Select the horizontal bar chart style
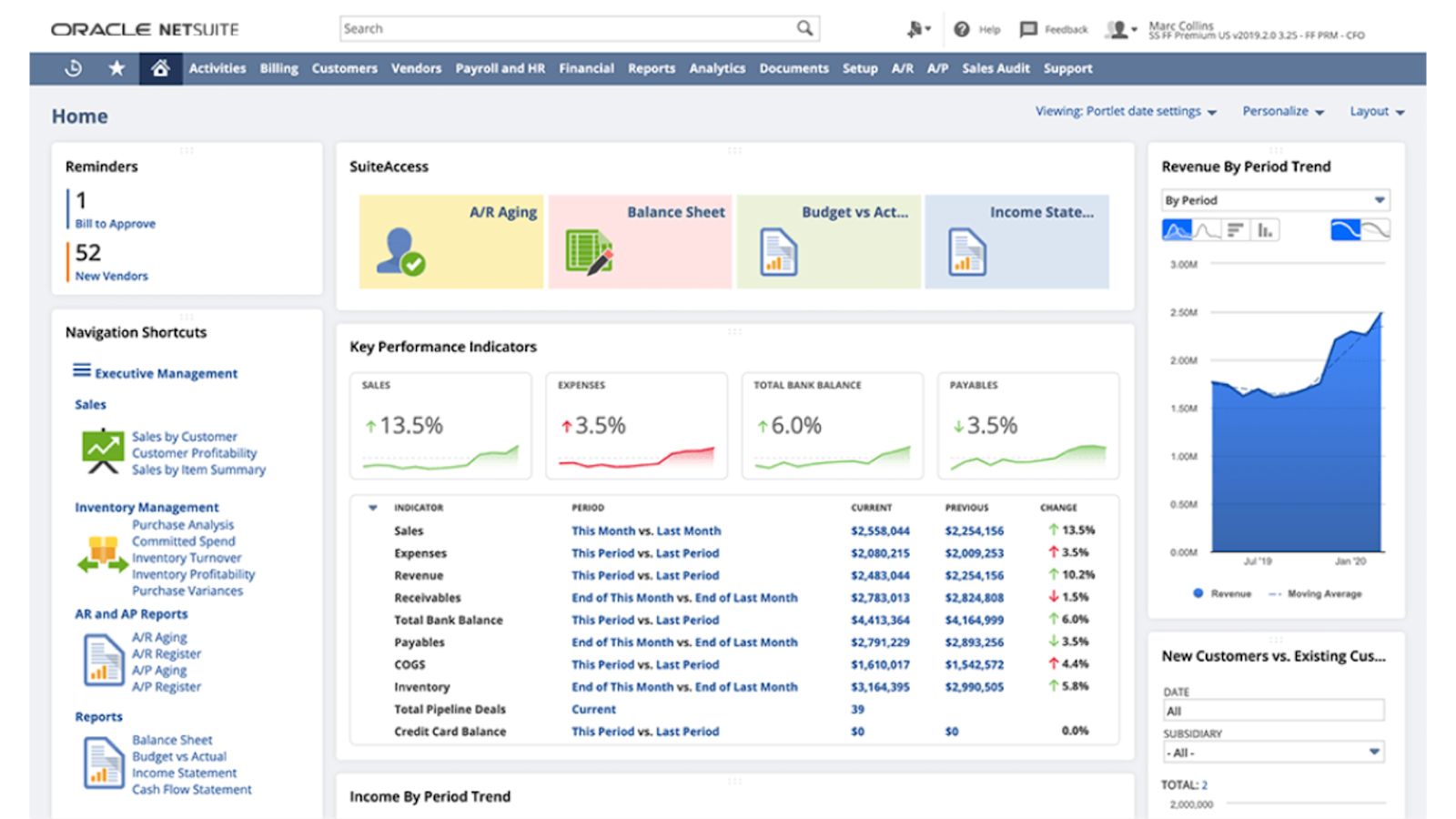This screenshot has height=819, width=1456. click(1235, 229)
